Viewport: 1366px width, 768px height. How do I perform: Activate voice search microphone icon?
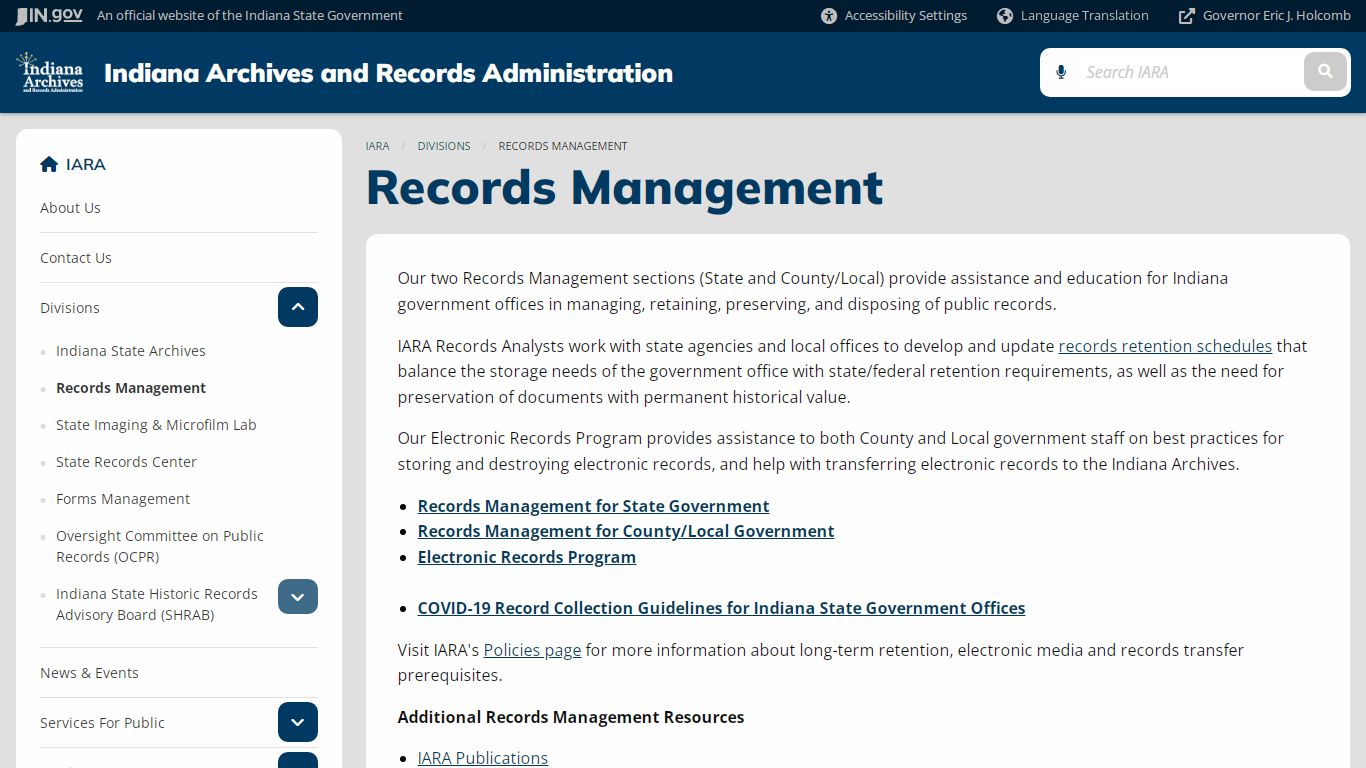click(1061, 72)
